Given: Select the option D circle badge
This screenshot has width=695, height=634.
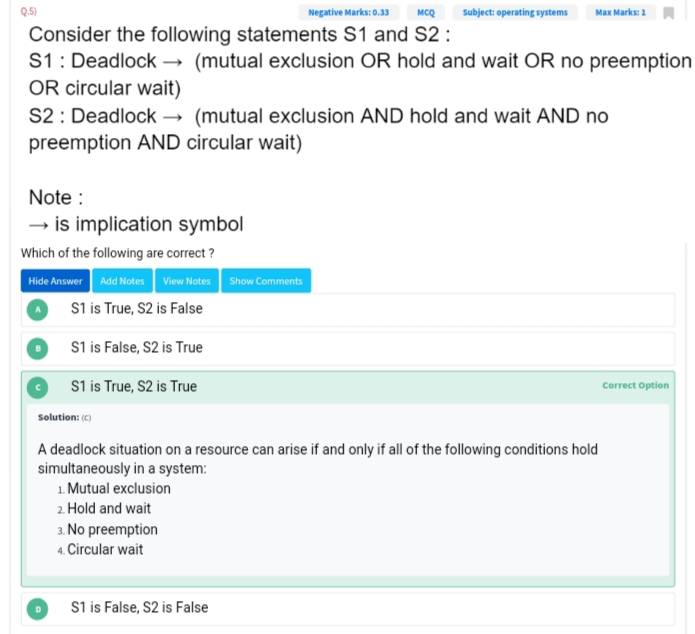Looking at the screenshot, I should pos(39,608).
